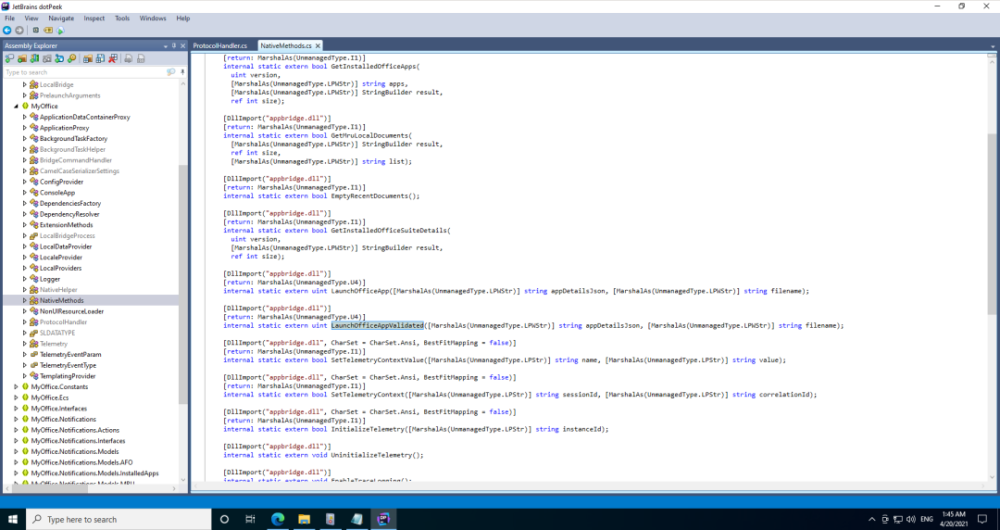
Task: Click the Type to search field in Assembly Explorer
Action: [x=85, y=72]
